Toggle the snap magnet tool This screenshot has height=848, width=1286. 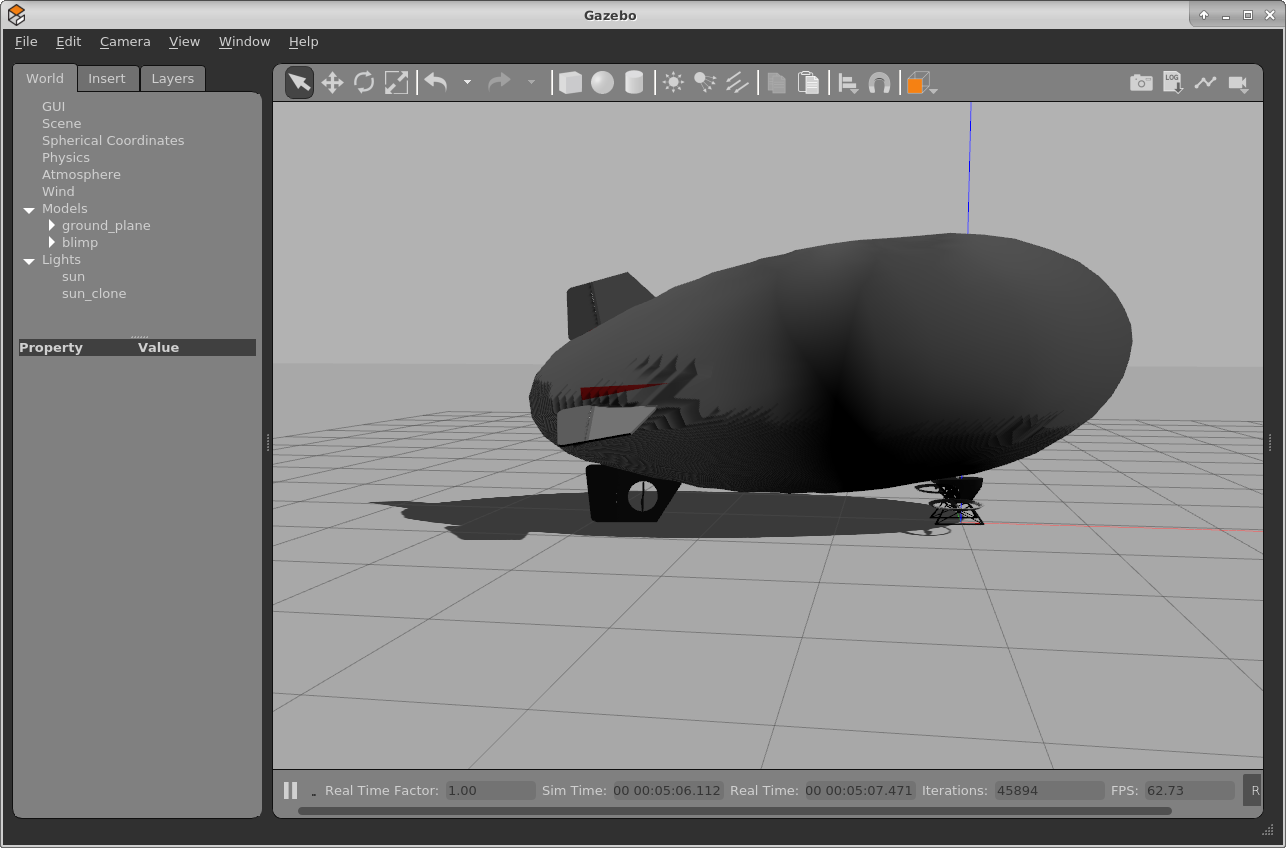pyautogui.click(x=879, y=84)
